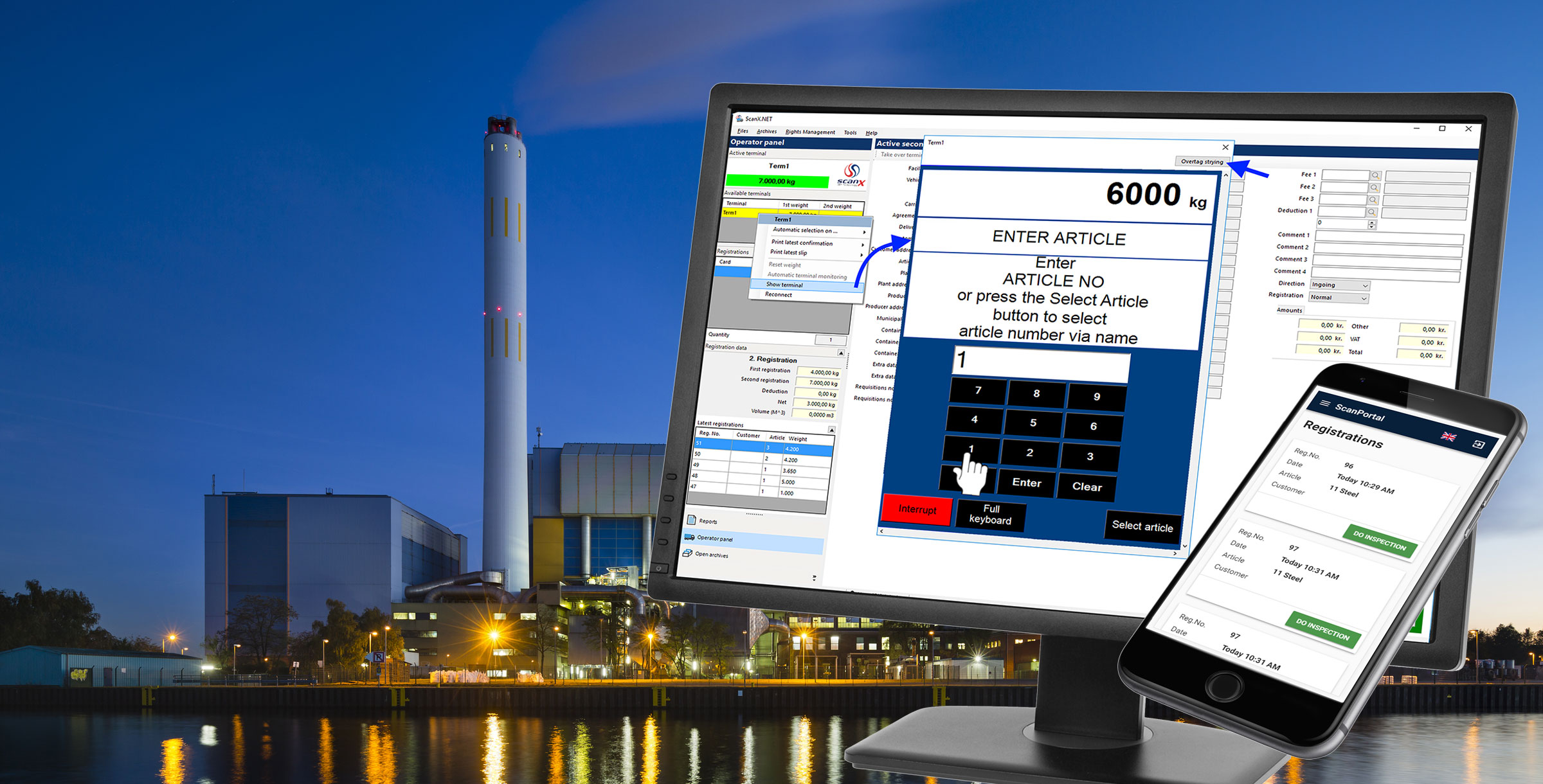The width and height of the screenshot is (1543, 784).
Task: Click the Fee 1 lookup magnifier icon
Action: click(x=1375, y=175)
